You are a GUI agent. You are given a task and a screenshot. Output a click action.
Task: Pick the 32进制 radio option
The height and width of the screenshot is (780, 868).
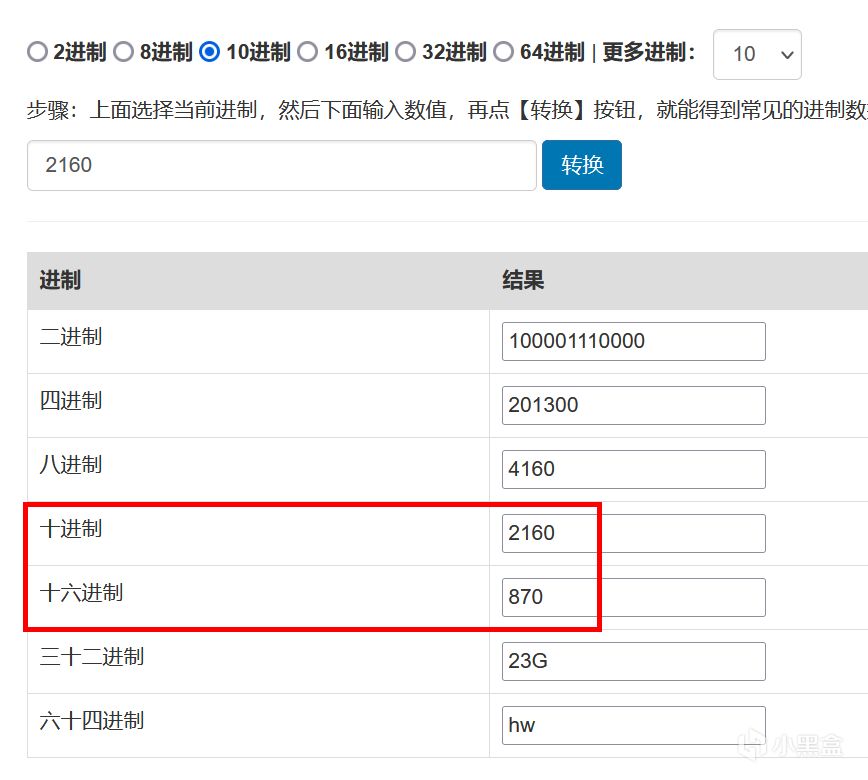tap(406, 52)
